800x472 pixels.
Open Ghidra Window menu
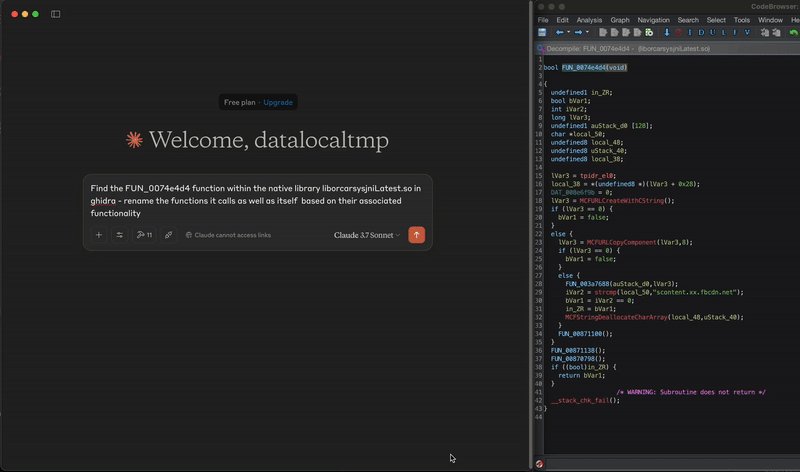770,20
